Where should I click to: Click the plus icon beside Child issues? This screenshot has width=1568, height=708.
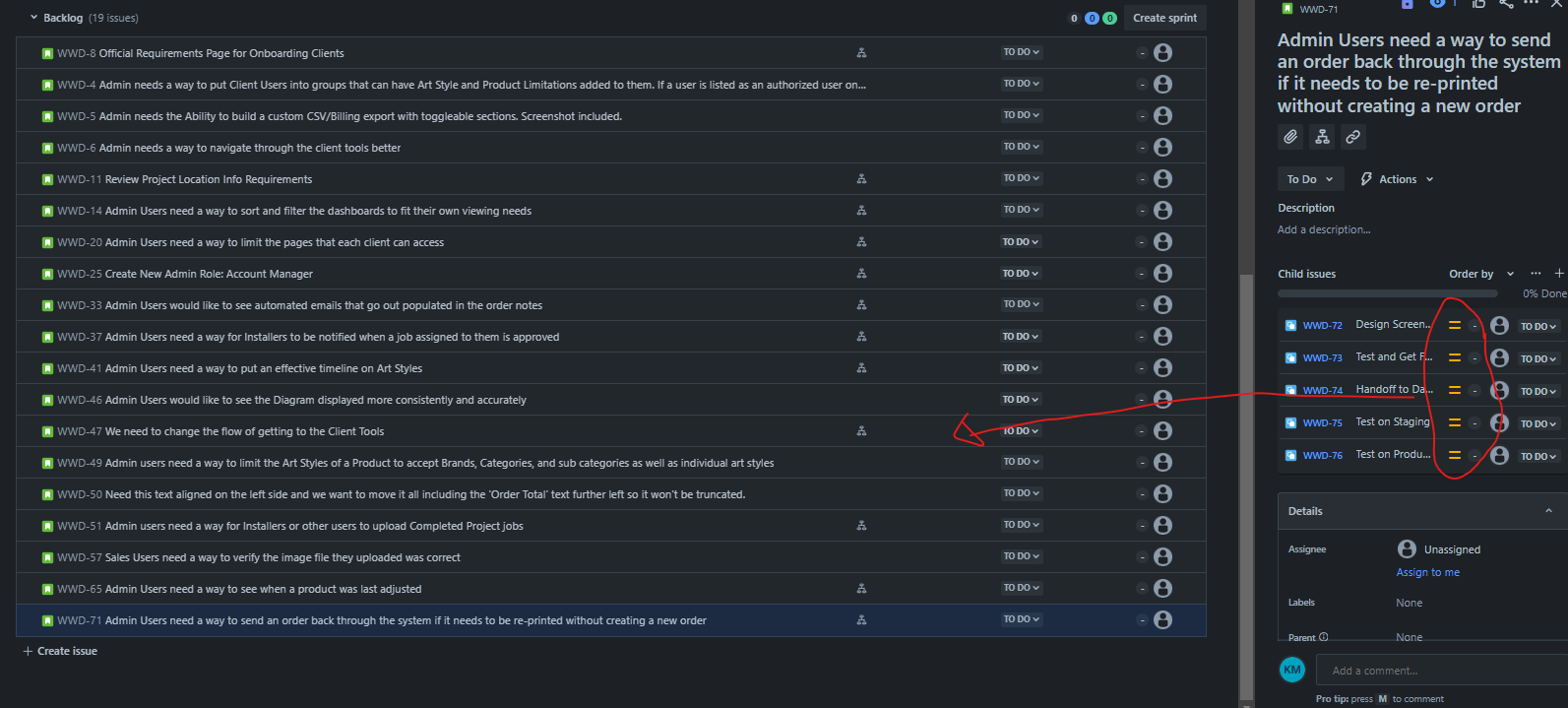tap(1559, 274)
